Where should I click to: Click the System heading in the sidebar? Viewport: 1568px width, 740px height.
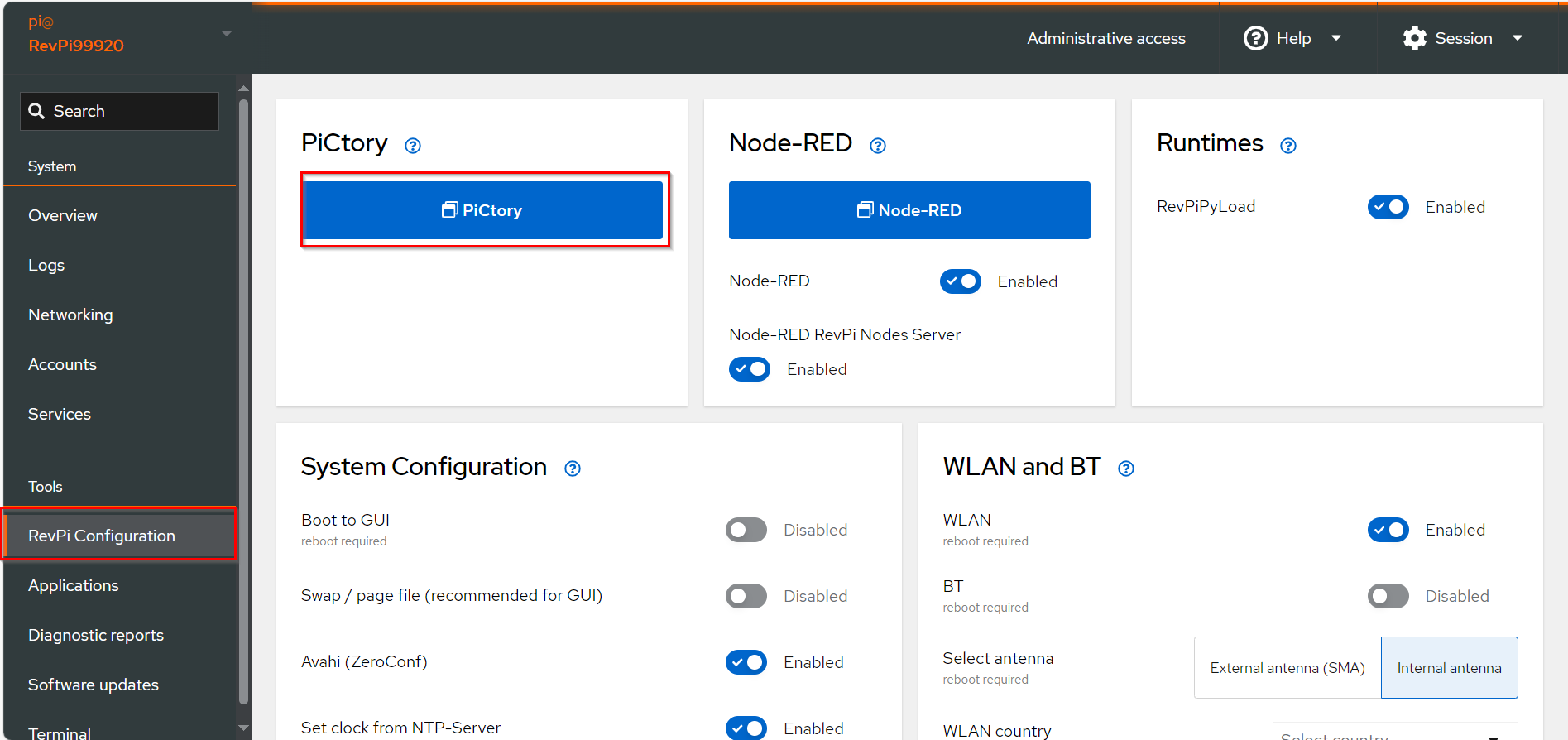coord(52,166)
